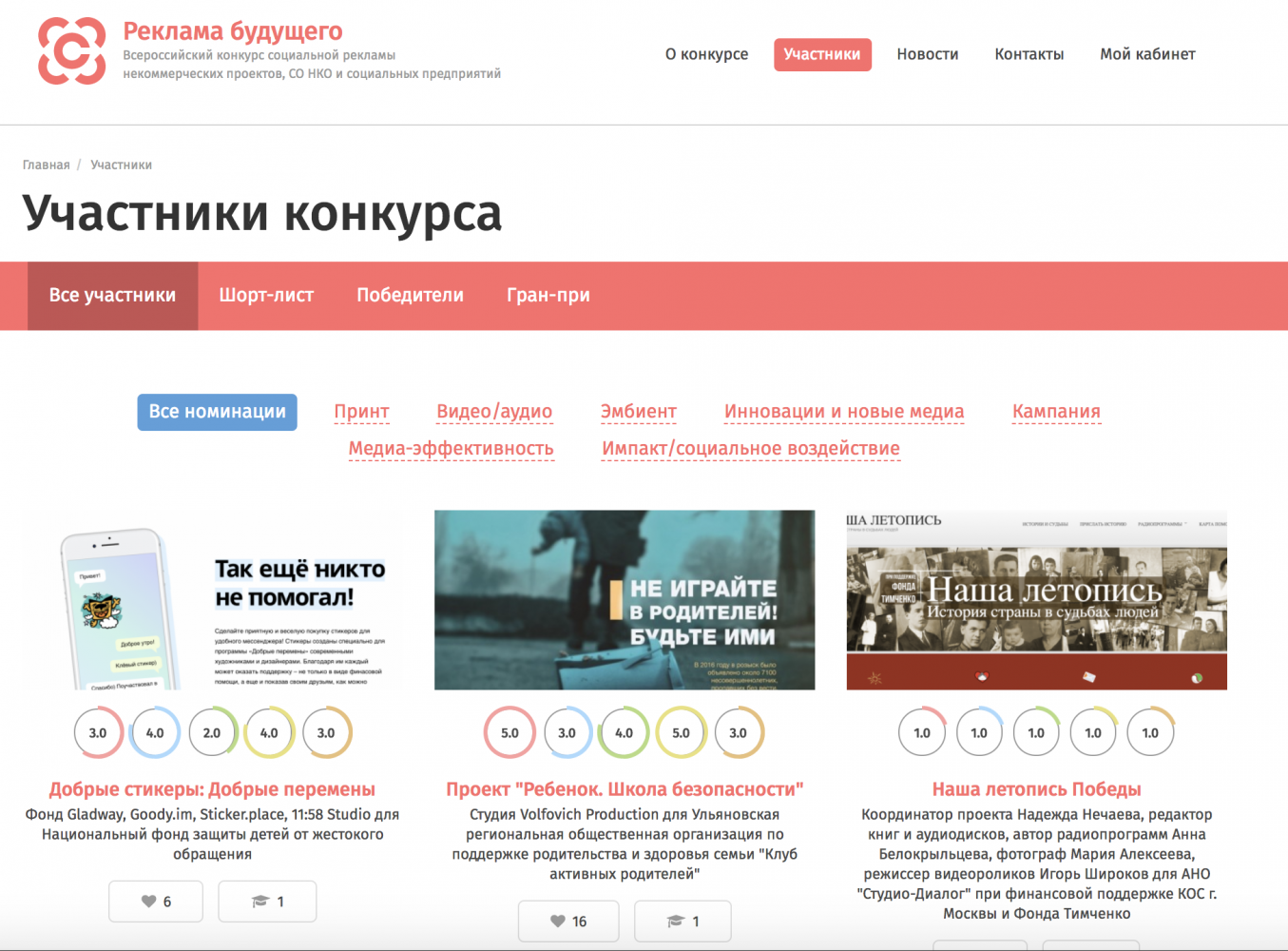Open the Так ещё никто не помогал thumbnail
The height and width of the screenshot is (951, 1288).
tap(212, 600)
